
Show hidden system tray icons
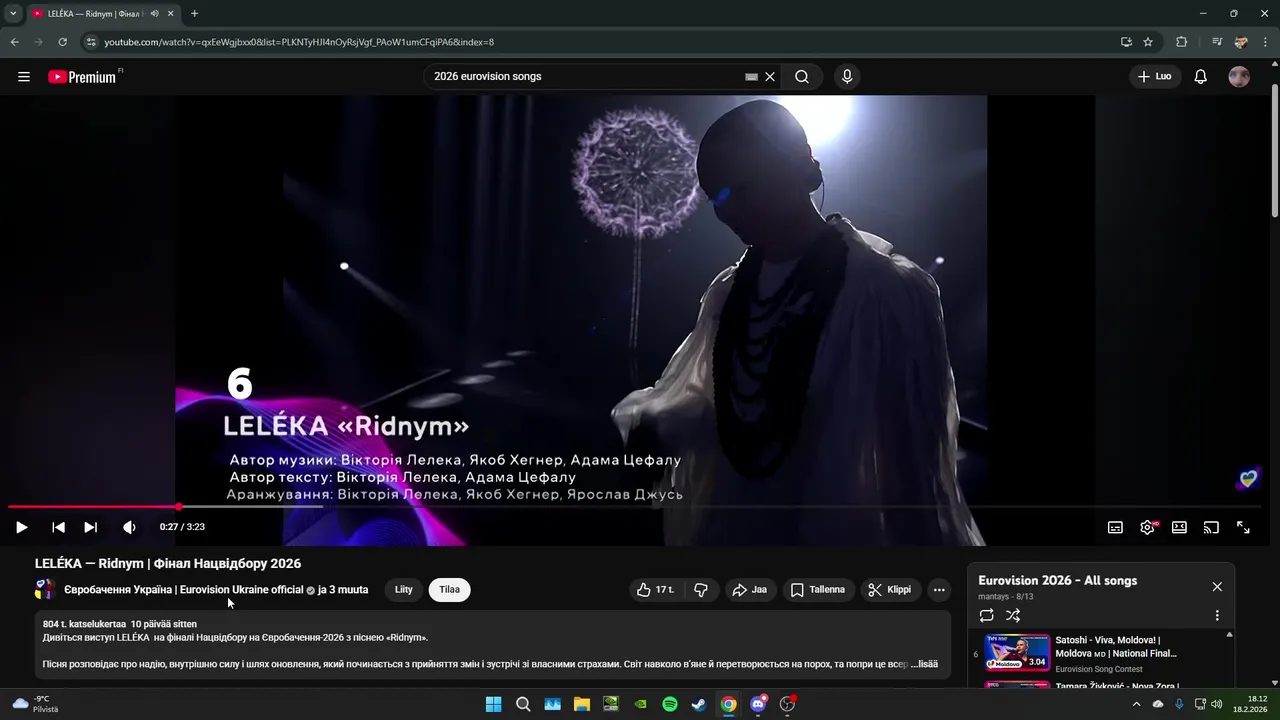[1135, 704]
